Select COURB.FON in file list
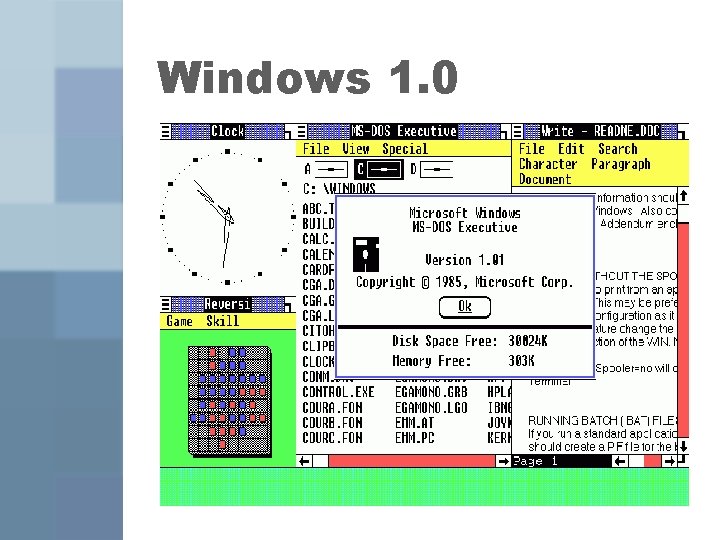The height and width of the screenshot is (540, 720). click(x=332, y=423)
